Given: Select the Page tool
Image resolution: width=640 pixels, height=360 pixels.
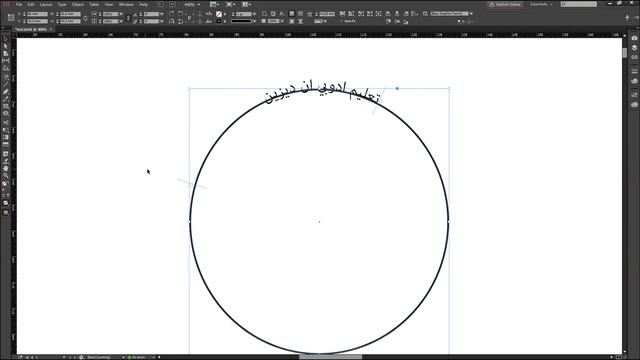Looking at the screenshot, I should tap(5, 53).
